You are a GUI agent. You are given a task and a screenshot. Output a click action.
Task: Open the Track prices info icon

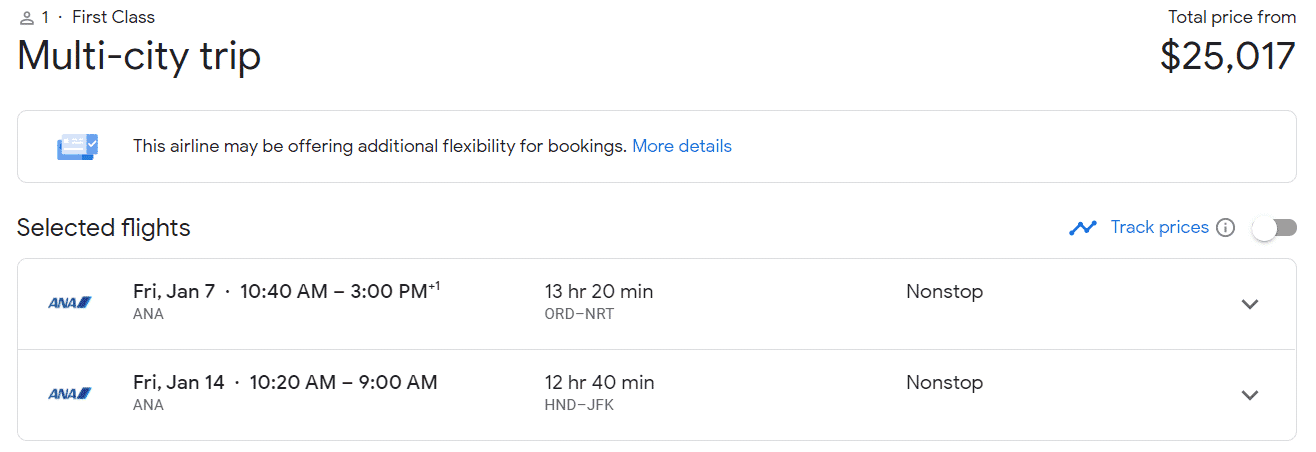point(1226,228)
